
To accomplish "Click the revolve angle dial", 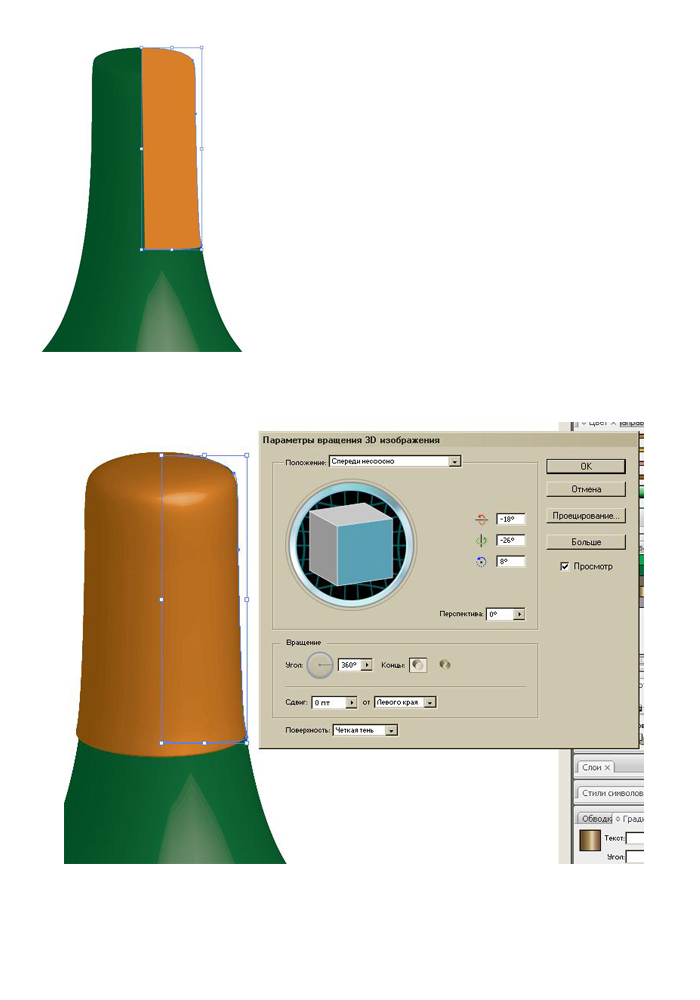I will coord(319,665).
